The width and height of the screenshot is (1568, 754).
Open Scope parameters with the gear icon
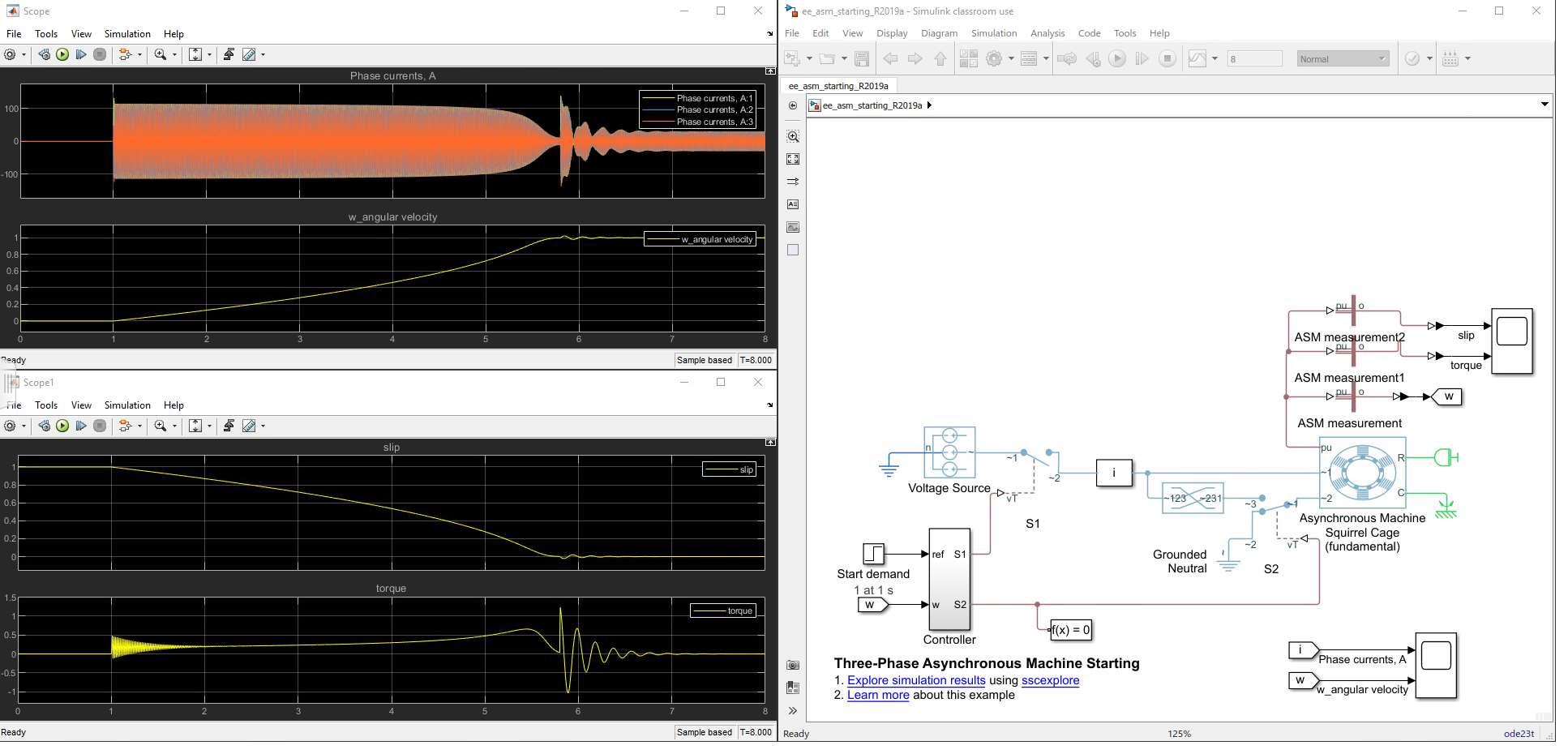pos(10,54)
